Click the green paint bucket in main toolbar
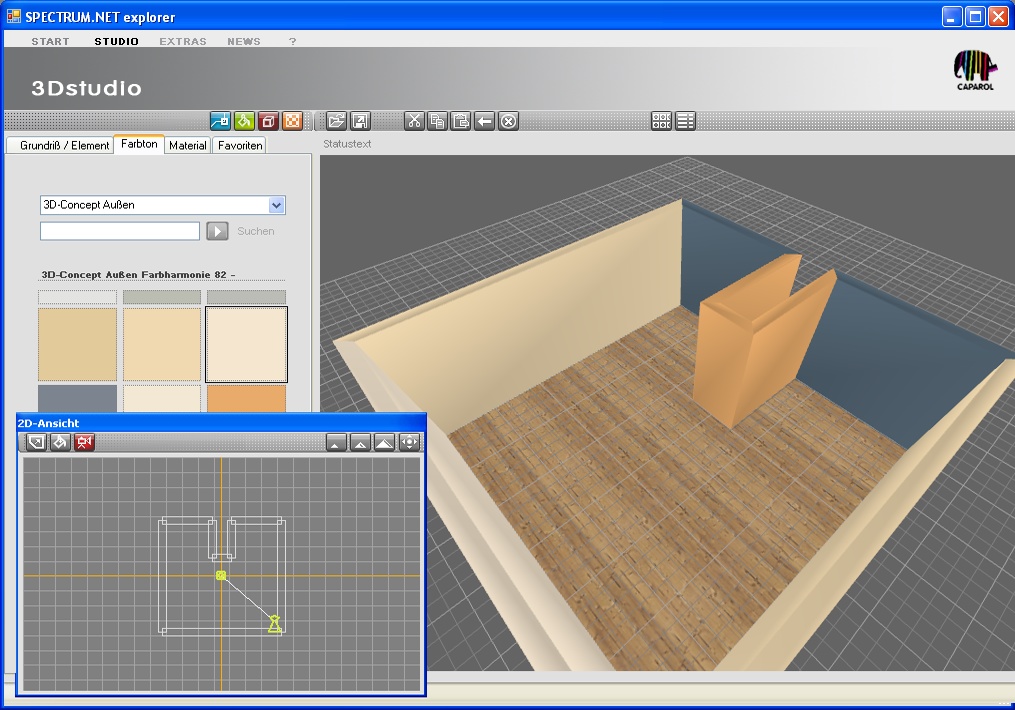Viewport: 1015px width, 710px height. point(244,121)
